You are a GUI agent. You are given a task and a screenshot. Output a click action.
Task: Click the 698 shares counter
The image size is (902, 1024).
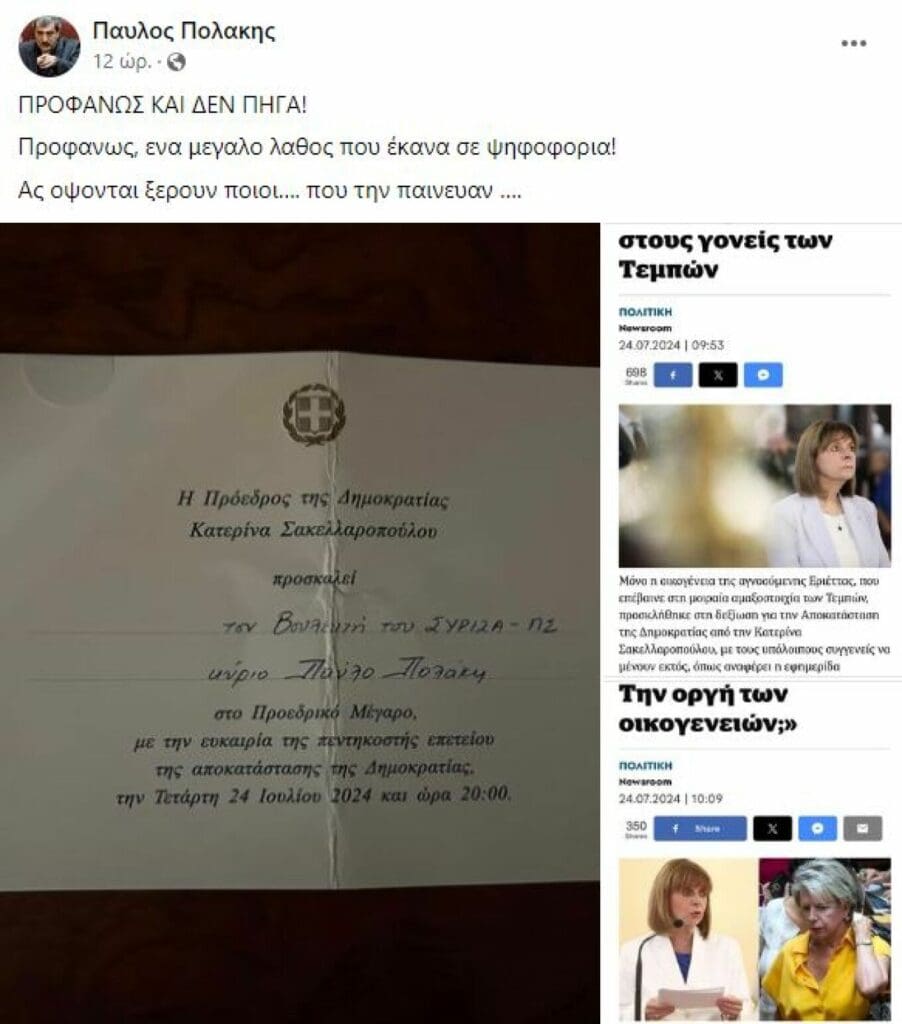tap(636, 375)
